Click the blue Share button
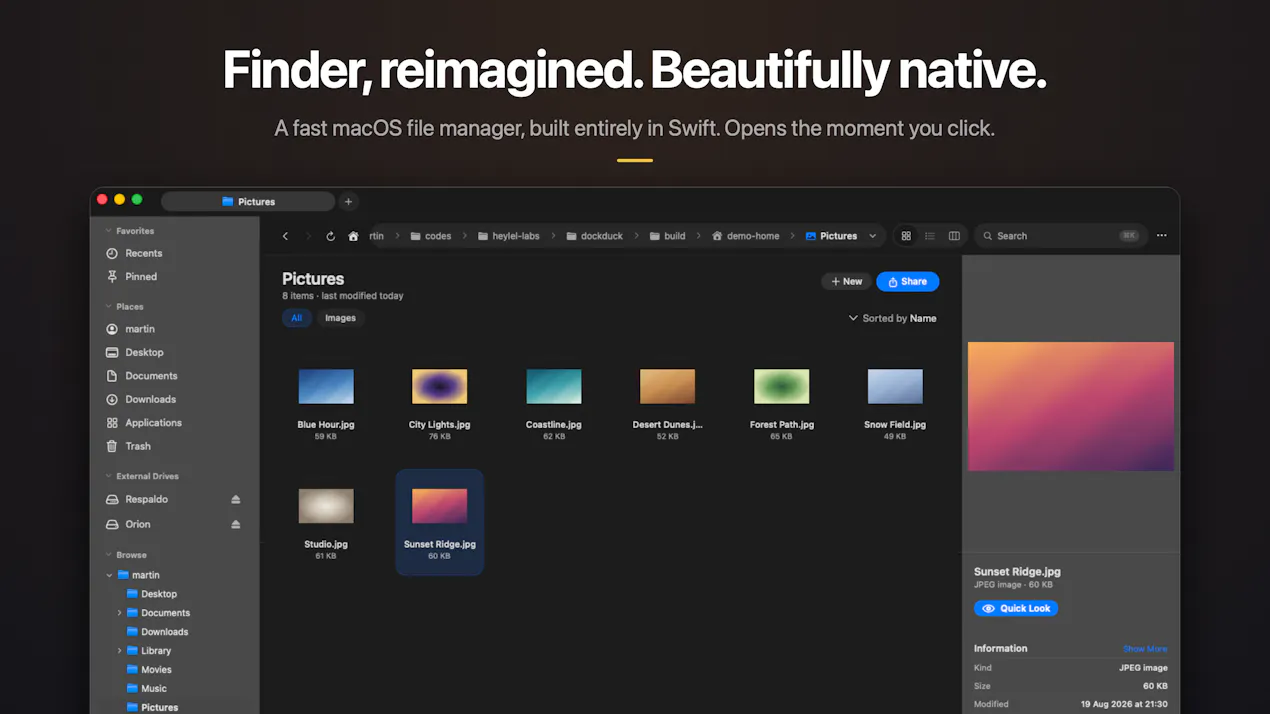The height and width of the screenshot is (714, 1270). [x=907, y=282]
